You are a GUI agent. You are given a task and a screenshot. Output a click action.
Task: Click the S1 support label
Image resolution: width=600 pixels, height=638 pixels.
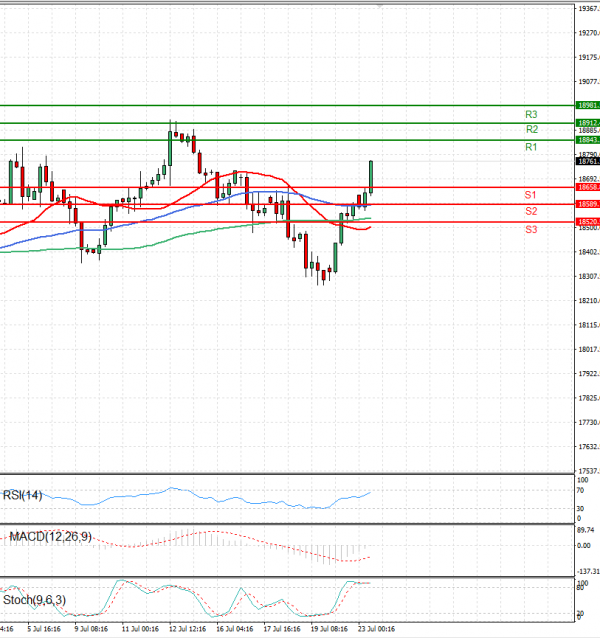click(530, 195)
